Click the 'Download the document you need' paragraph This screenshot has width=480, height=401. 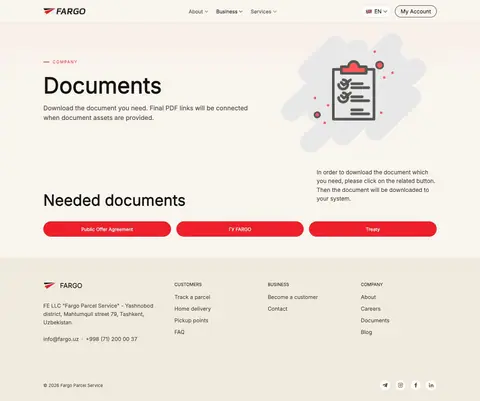[x=146, y=113]
